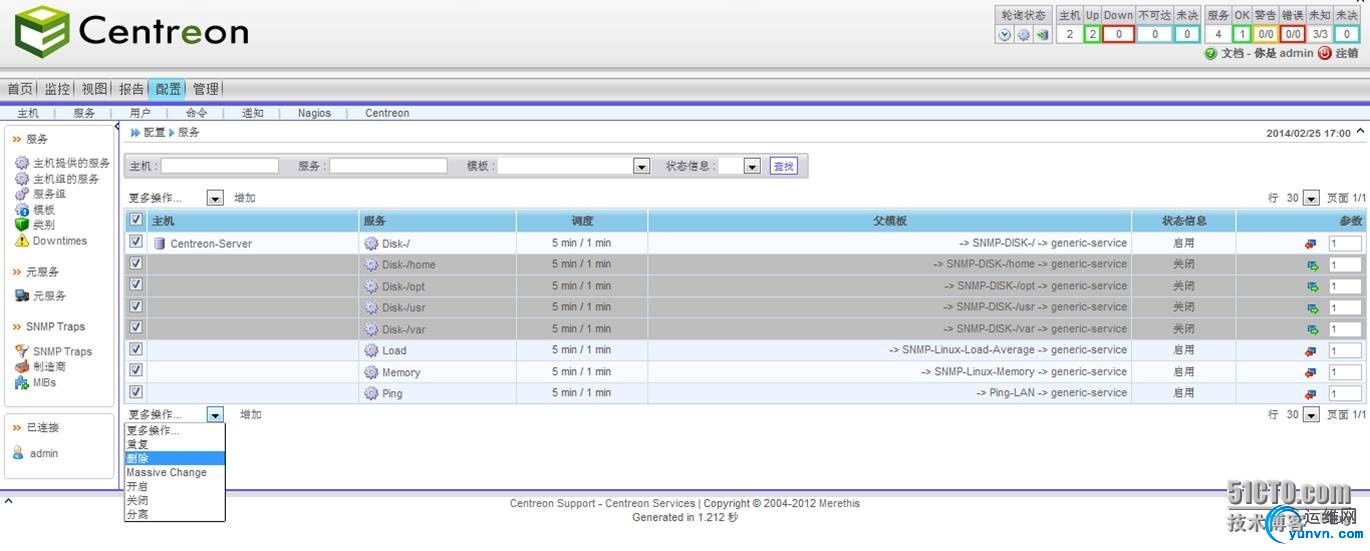
Task: Select Massive Change option
Action: (175, 472)
